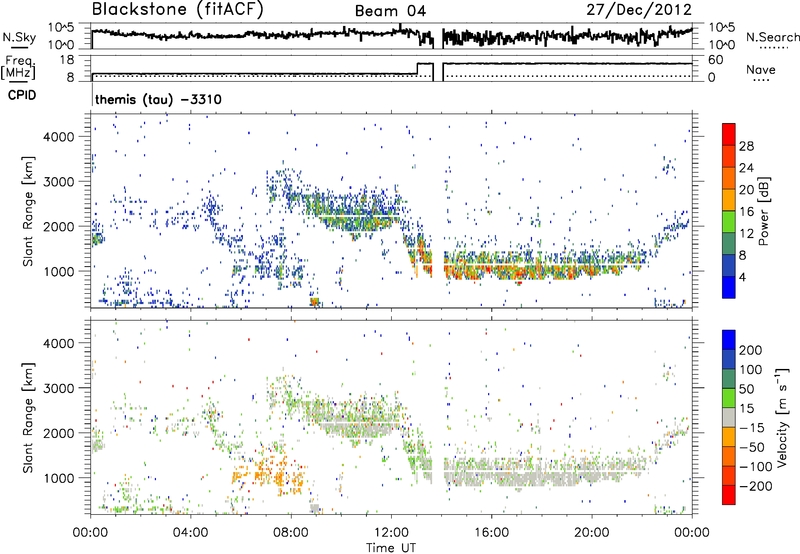Click the '28' Power colorbar tick label
The image size is (800, 554).
pos(746,146)
